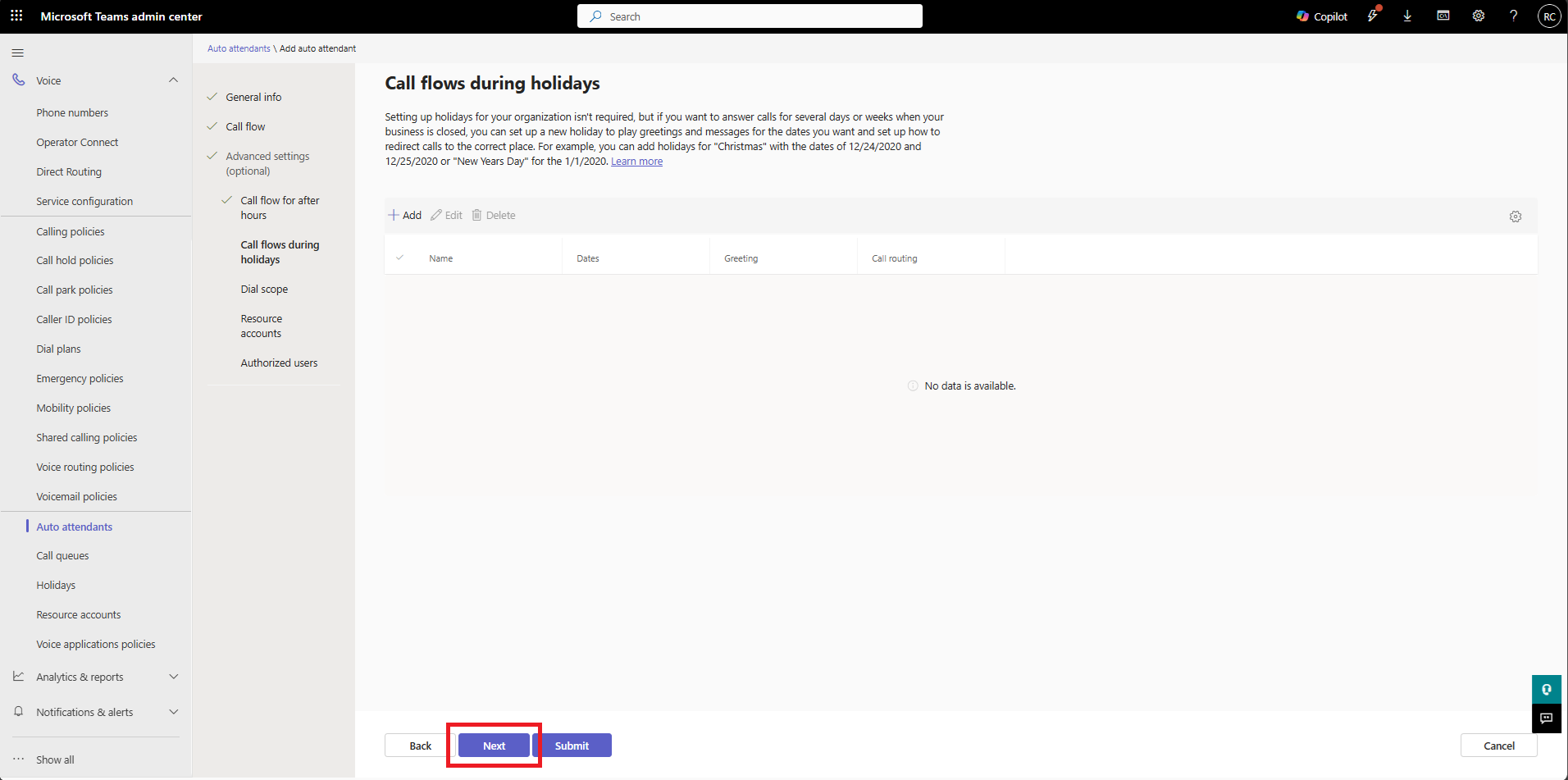Toggle the select-all checkmark in table header

coord(400,258)
